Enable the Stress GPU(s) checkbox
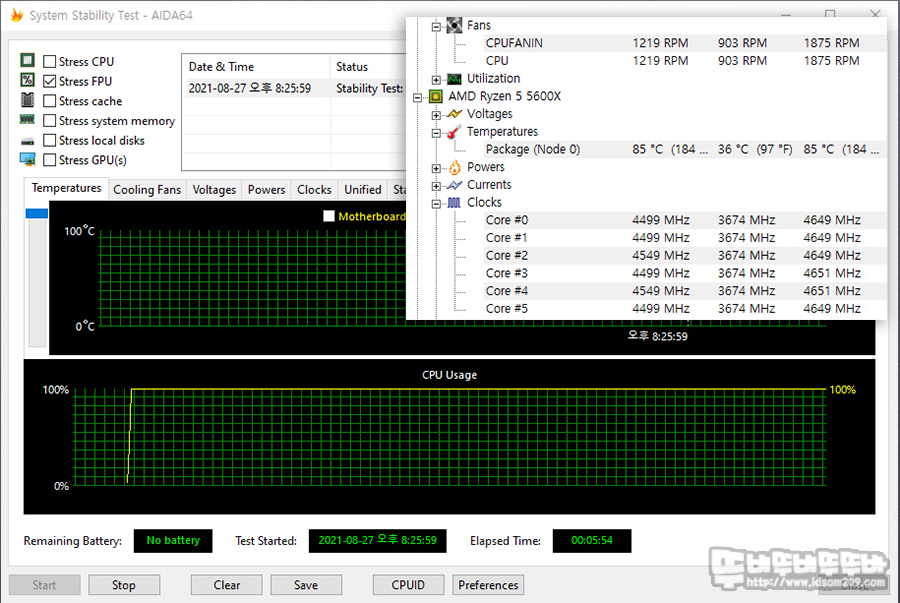Screen dimensions: 900x603 (x=50, y=159)
